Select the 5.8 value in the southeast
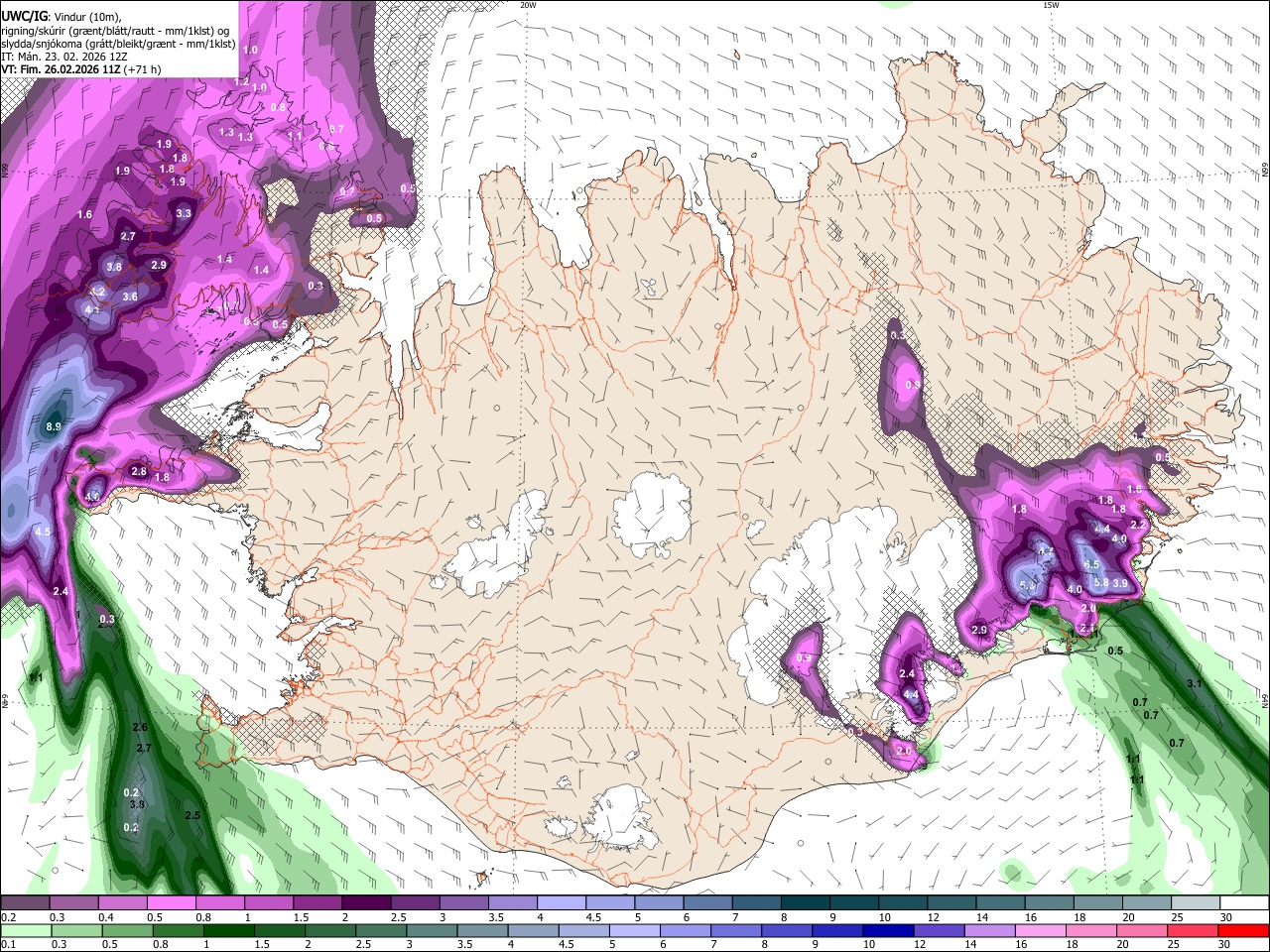 [x=1100, y=583]
